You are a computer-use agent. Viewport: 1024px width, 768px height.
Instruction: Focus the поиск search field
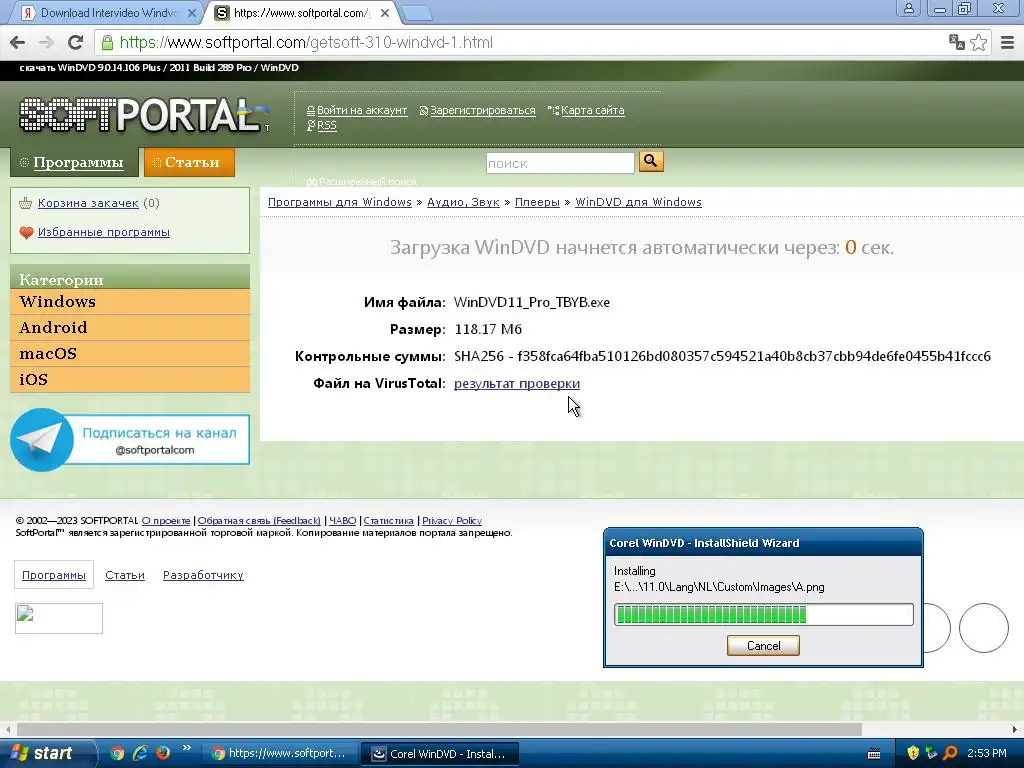pyautogui.click(x=560, y=163)
